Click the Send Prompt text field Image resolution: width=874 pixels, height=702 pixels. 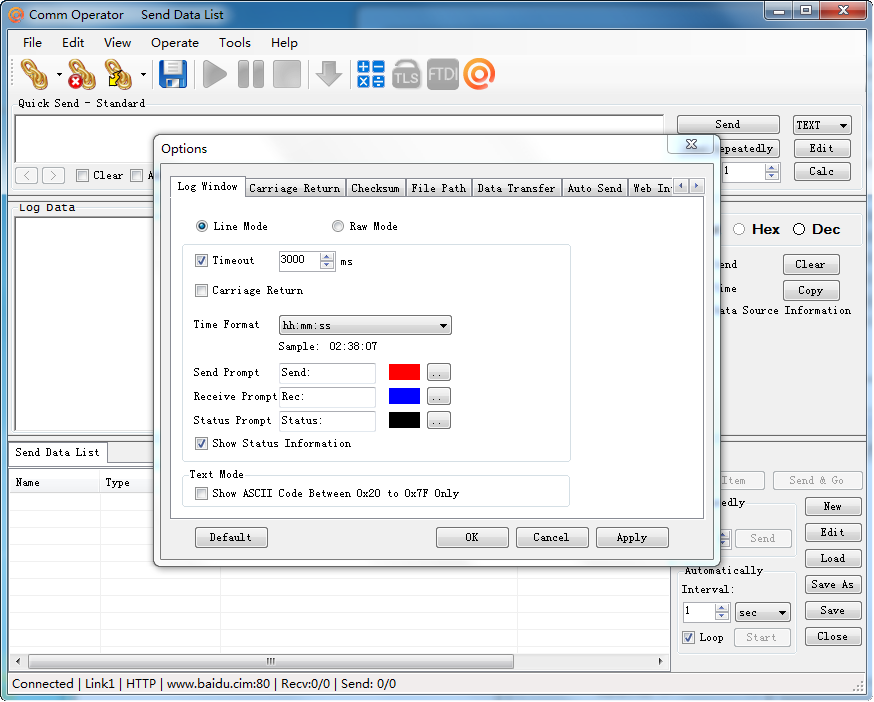click(x=327, y=372)
